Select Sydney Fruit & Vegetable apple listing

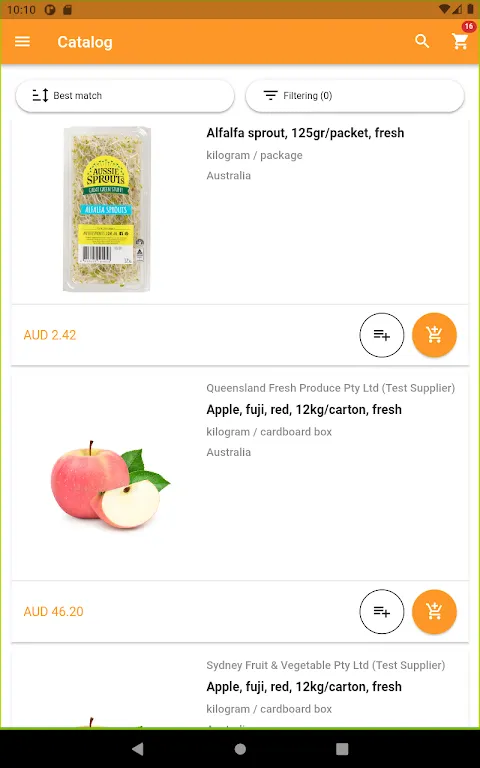tap(304, 687)
